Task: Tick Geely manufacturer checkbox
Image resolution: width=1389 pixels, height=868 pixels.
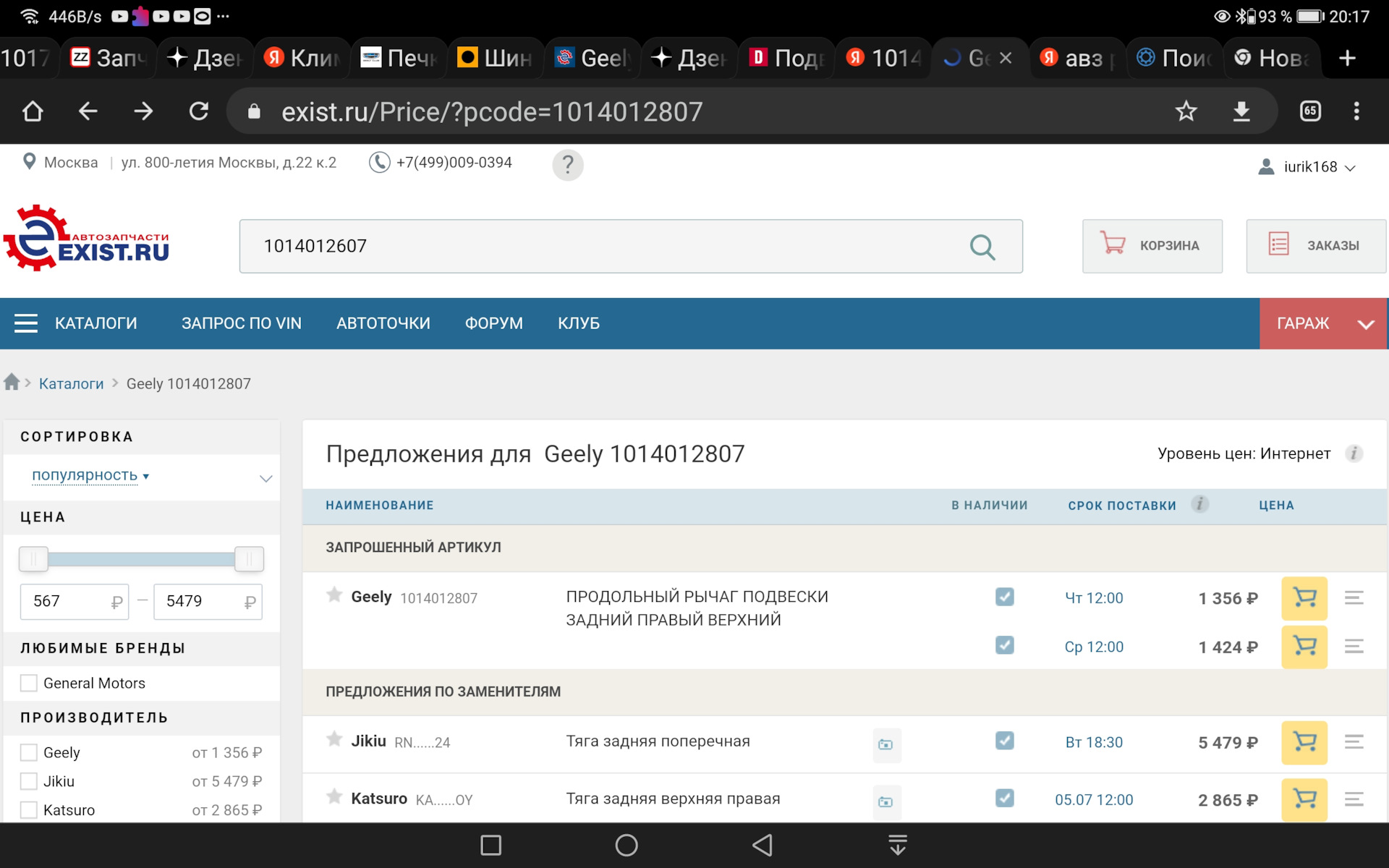Action: click(29, 752)
